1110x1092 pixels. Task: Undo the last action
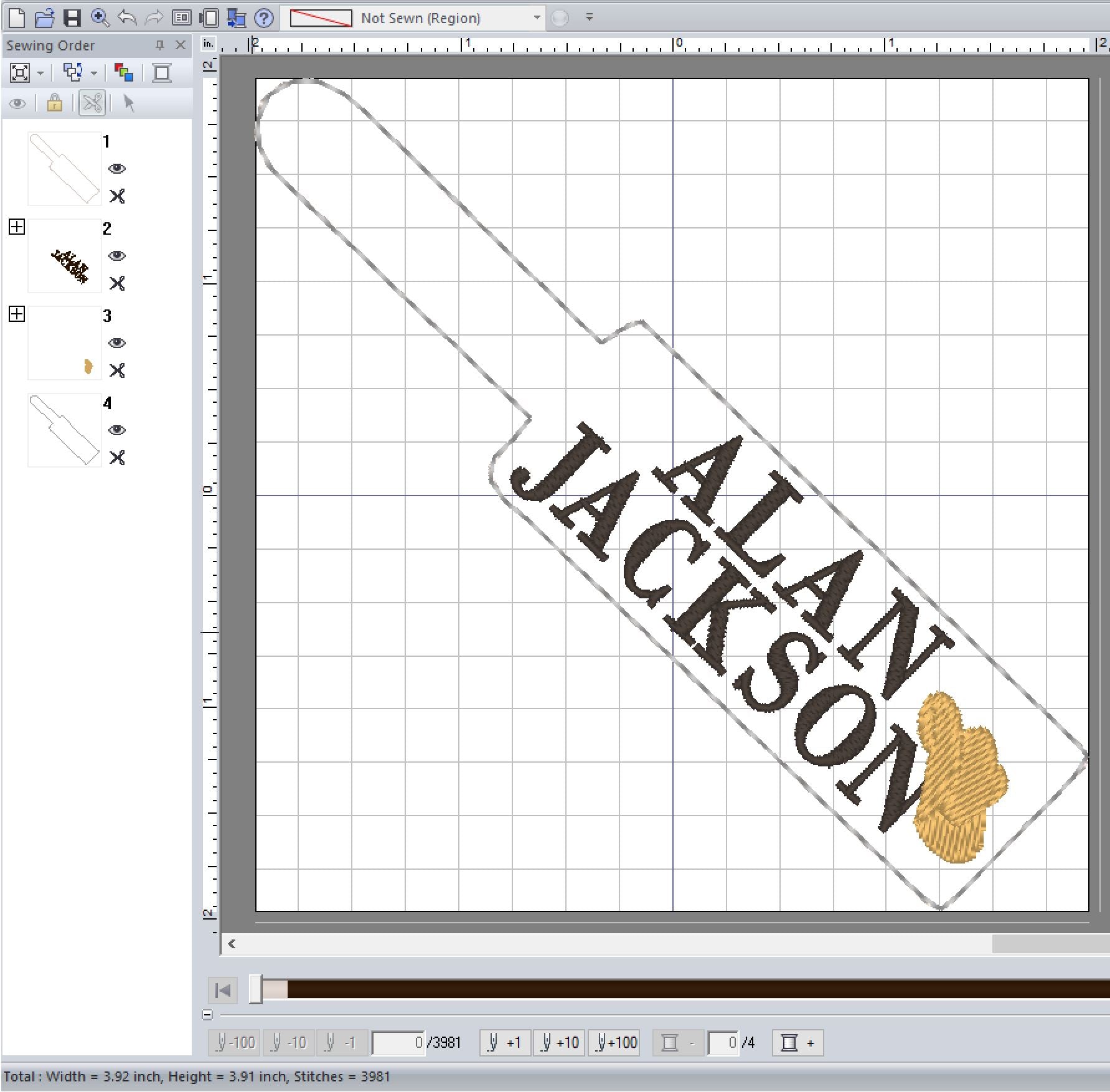point(127,17)
